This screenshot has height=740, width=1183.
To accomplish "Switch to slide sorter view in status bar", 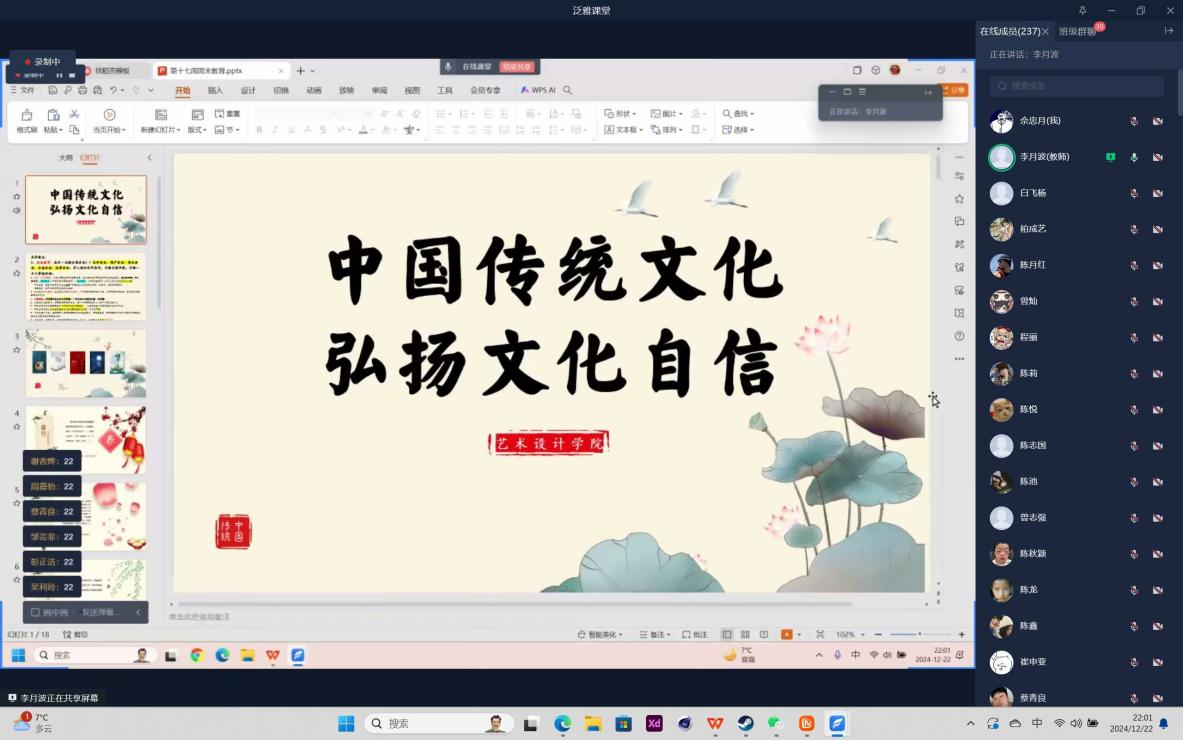I will coord(745,634).
